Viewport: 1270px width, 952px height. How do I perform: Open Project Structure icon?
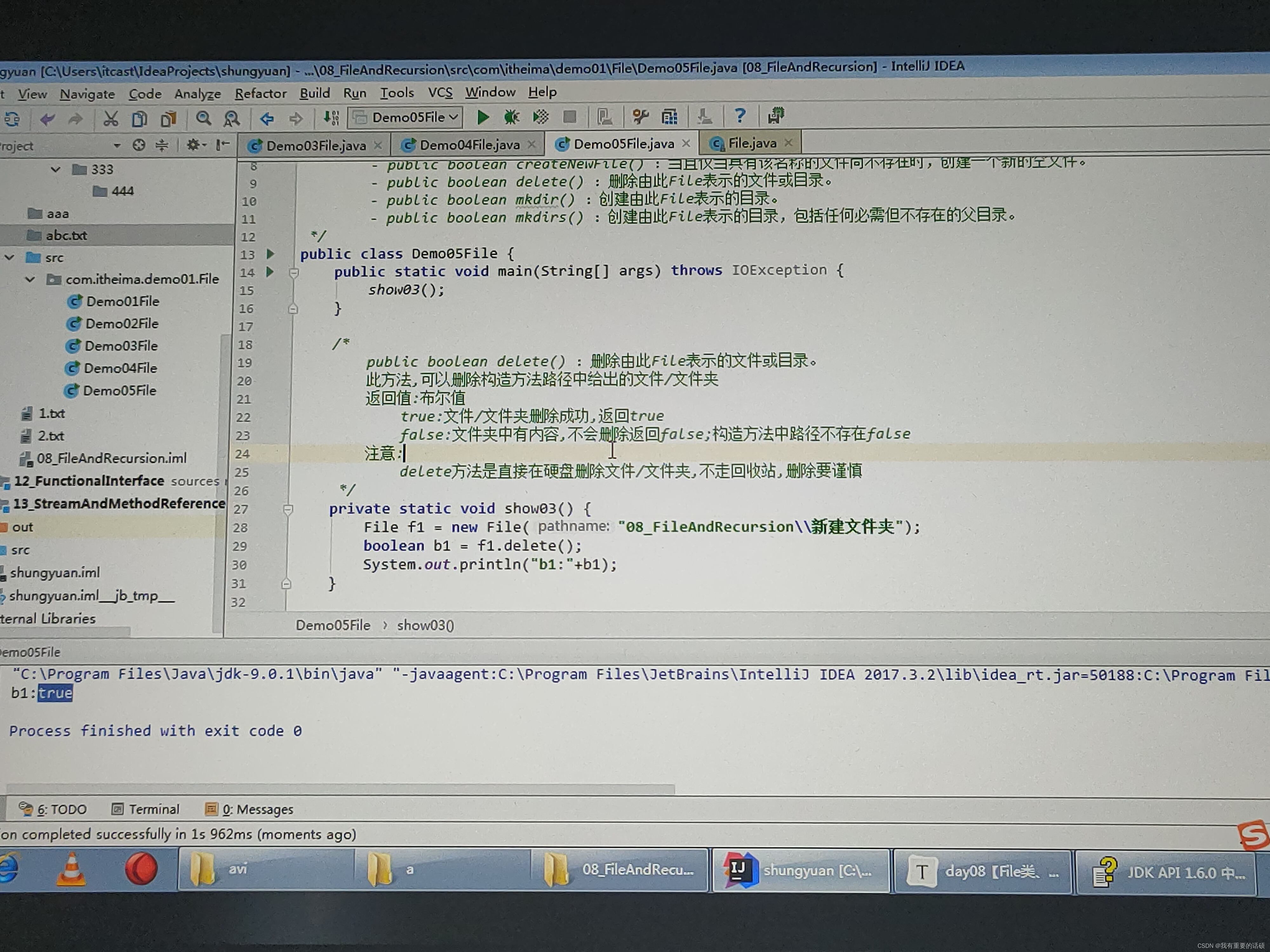pos(669,116)
